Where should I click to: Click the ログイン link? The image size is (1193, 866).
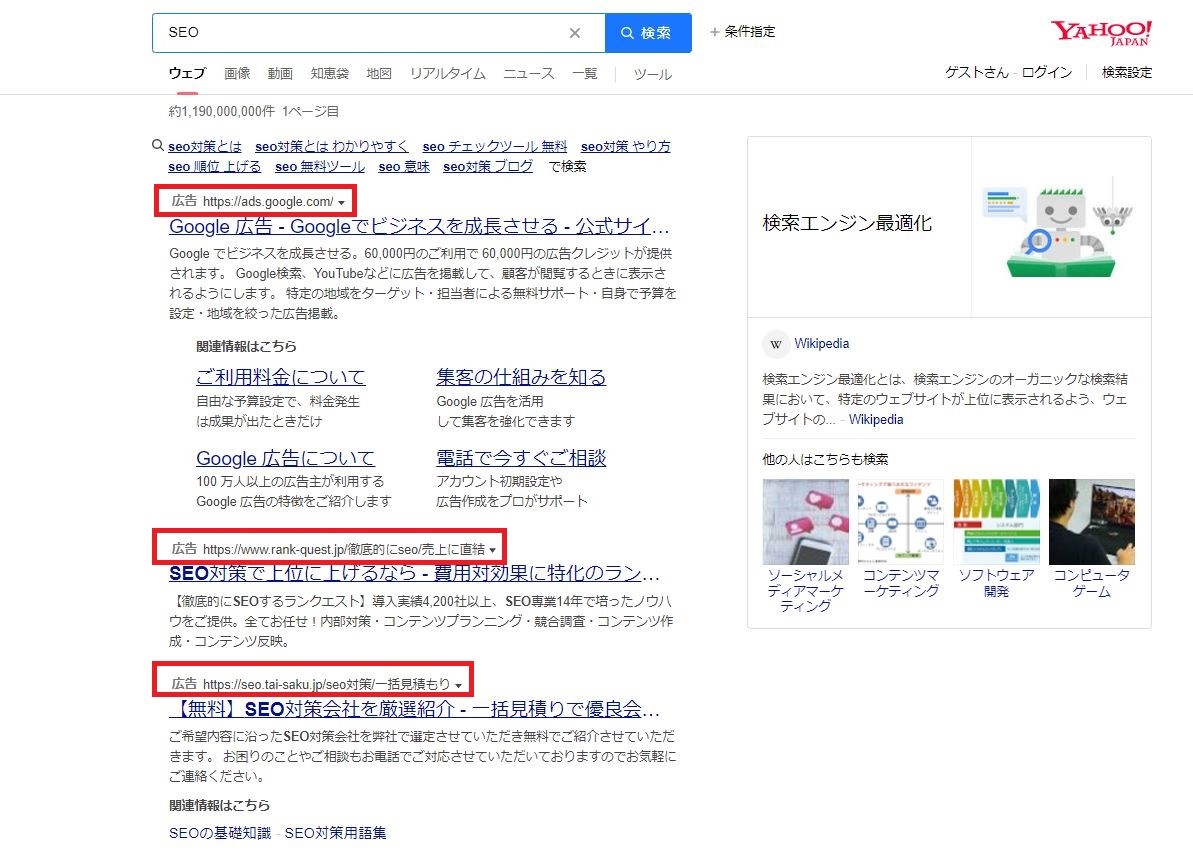click(1046, 72)
